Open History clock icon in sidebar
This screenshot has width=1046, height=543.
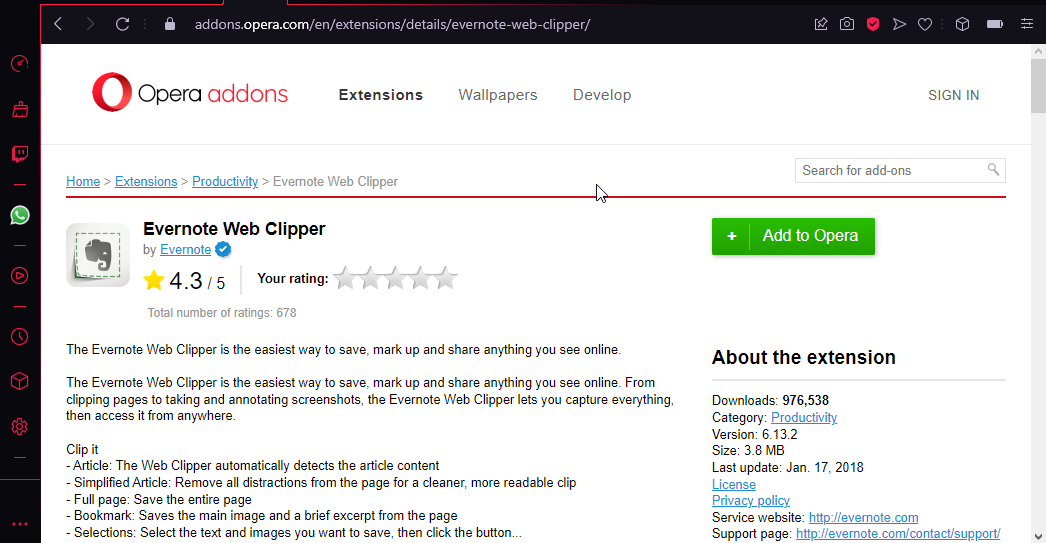pyautogui.click(x=20, y=336)
